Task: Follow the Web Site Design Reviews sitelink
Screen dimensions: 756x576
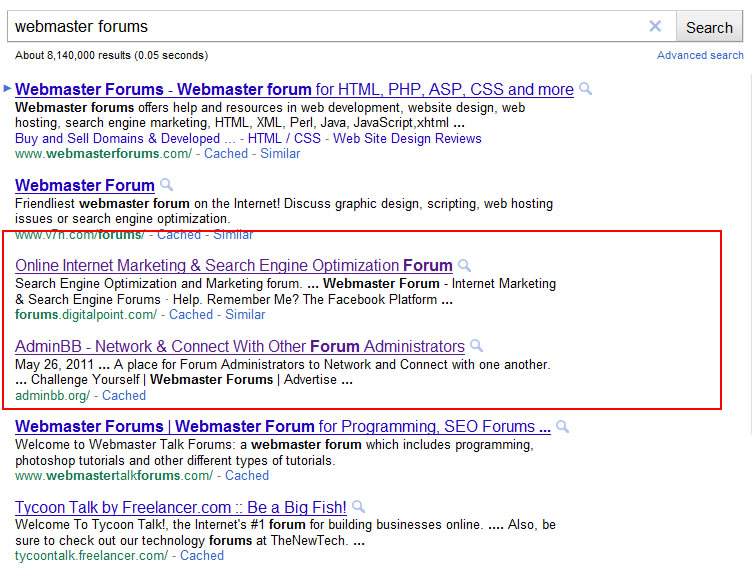Action: [x=407, y=138]
